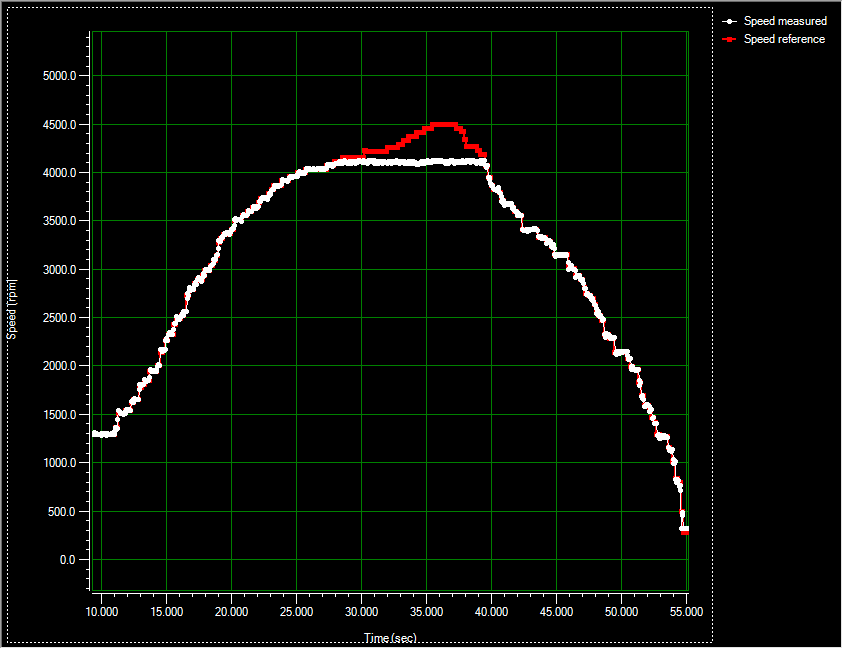
Task: Click the 50.000 time axis label
Action: 621,612
